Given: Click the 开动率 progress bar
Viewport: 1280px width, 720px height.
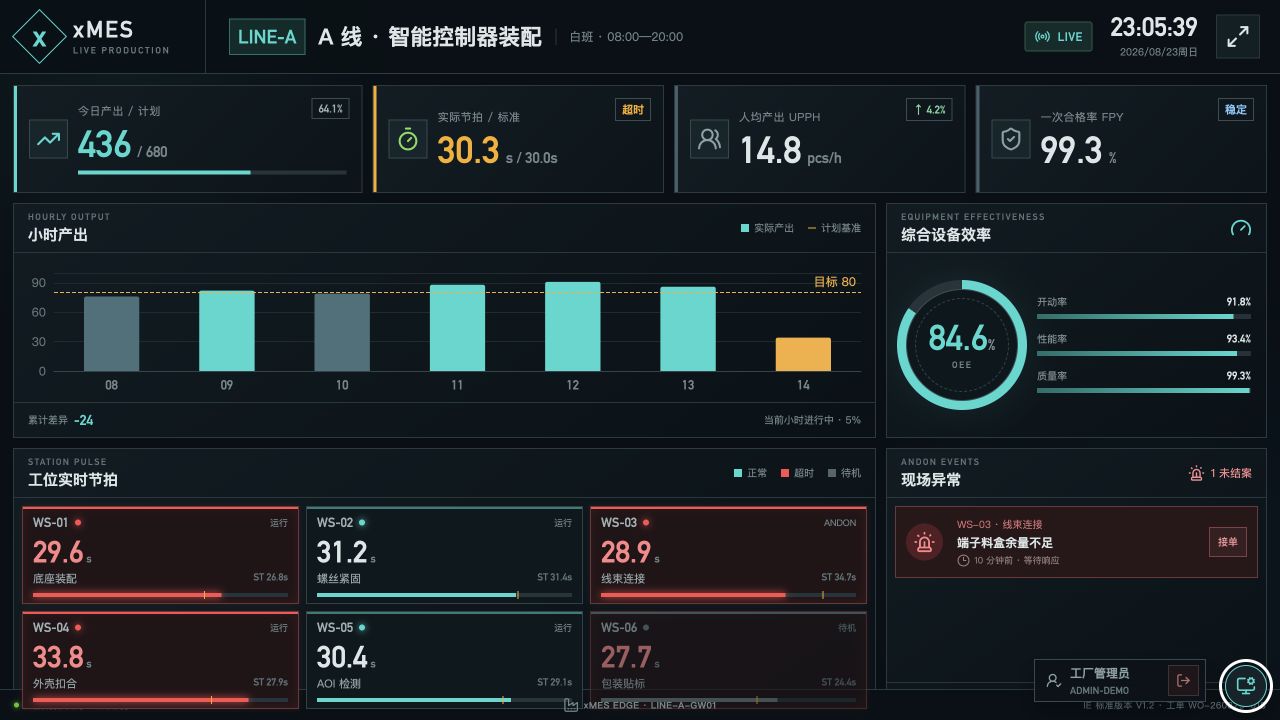Looking at the screenshot, I should coord(1144,317).
